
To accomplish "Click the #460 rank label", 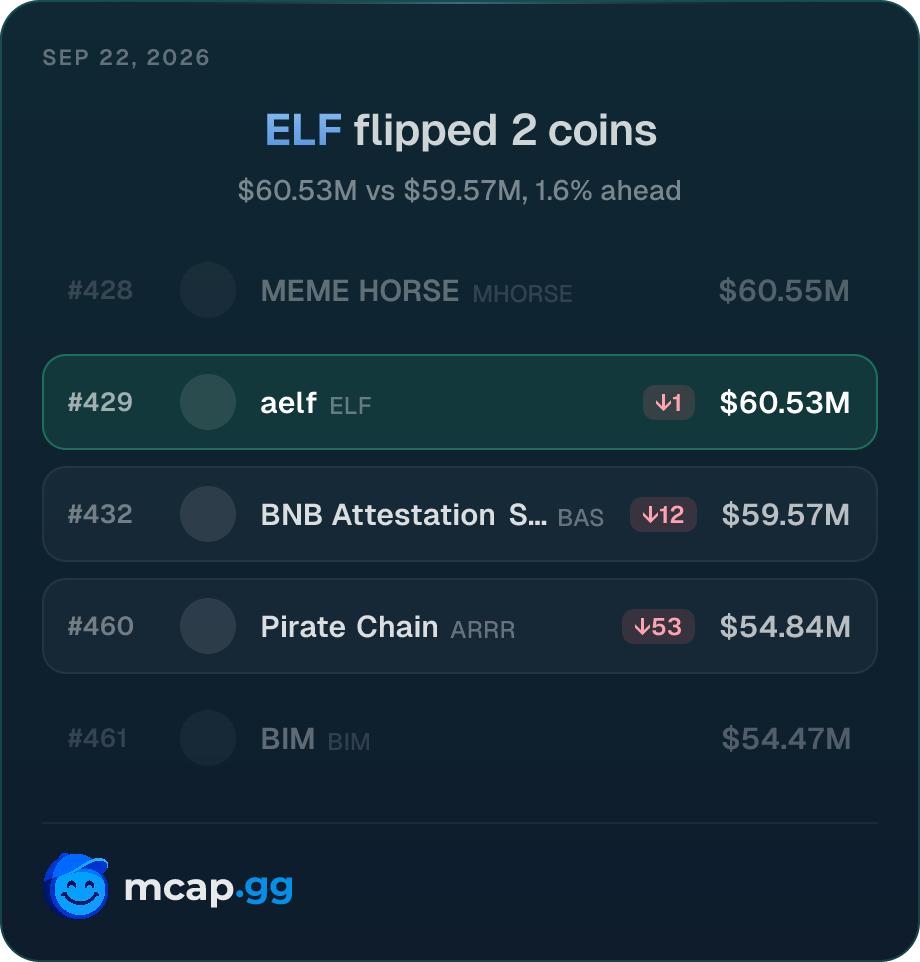I will (x=101, y=626).
